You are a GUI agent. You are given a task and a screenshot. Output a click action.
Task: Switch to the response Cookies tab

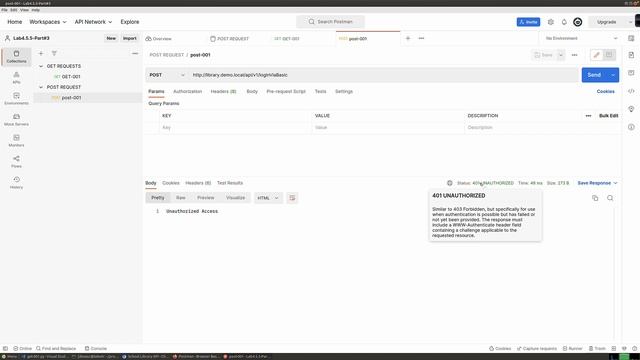(171, 183)
